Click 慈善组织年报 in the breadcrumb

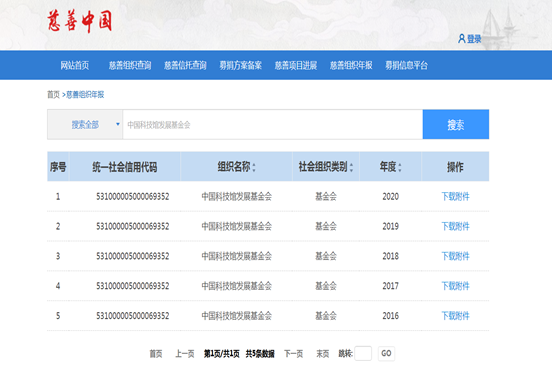coord(85,94)
